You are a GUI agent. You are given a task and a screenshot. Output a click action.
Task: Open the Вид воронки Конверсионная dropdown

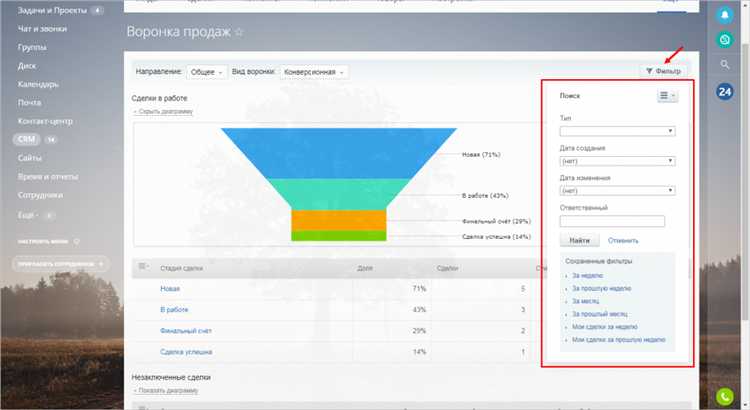[x=314, y=72]
